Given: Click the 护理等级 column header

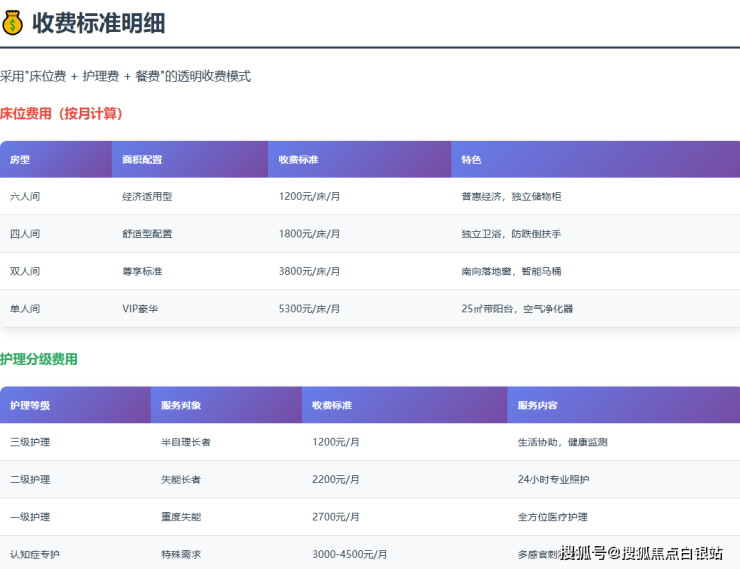Looking at the screenshot, I should [30, 406].
